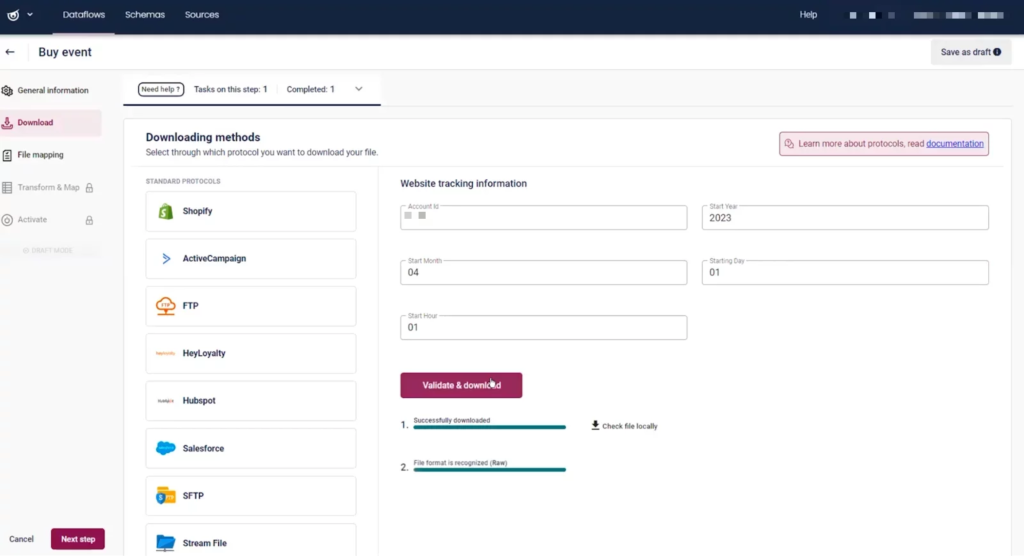Click the Next step button
Viewport: 1024px width, 556px height.
78,539
